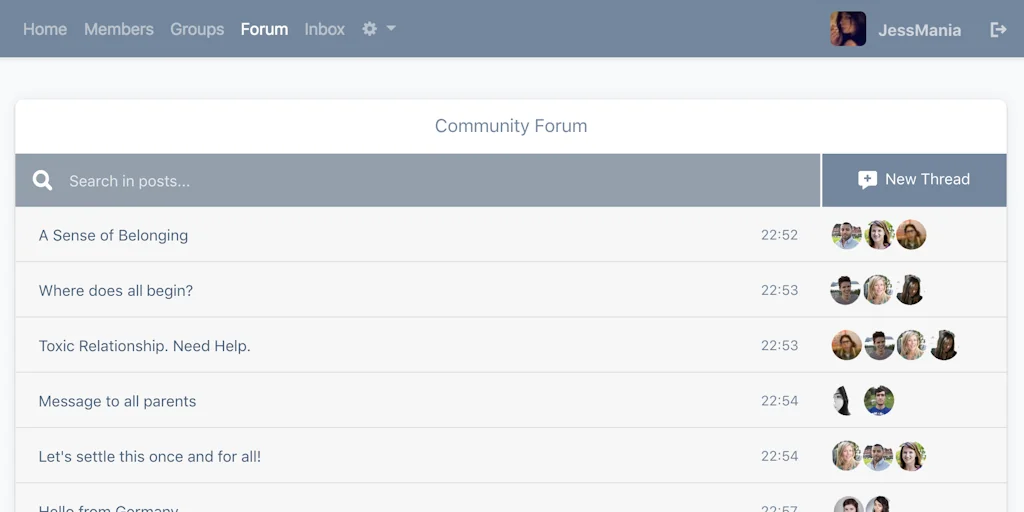Click 22:53 time on Where does all begin?
The height and width of the screenshot is (512, 1024).
tap(779, 291)
